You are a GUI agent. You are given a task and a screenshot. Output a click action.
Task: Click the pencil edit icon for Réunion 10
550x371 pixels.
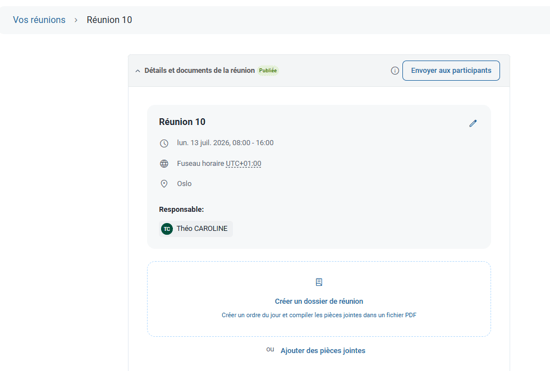click(473, 123)
